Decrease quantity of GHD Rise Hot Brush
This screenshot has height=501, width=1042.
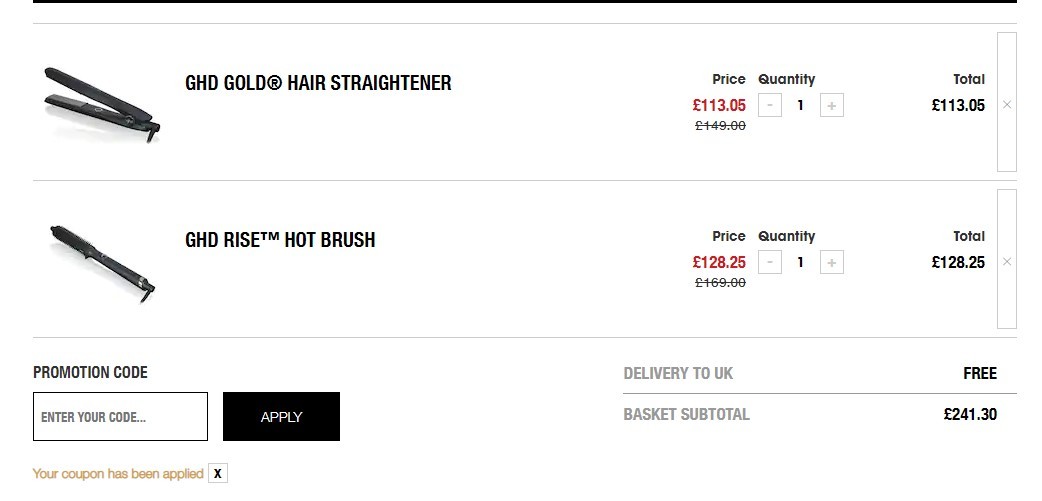tap(770, 262)
